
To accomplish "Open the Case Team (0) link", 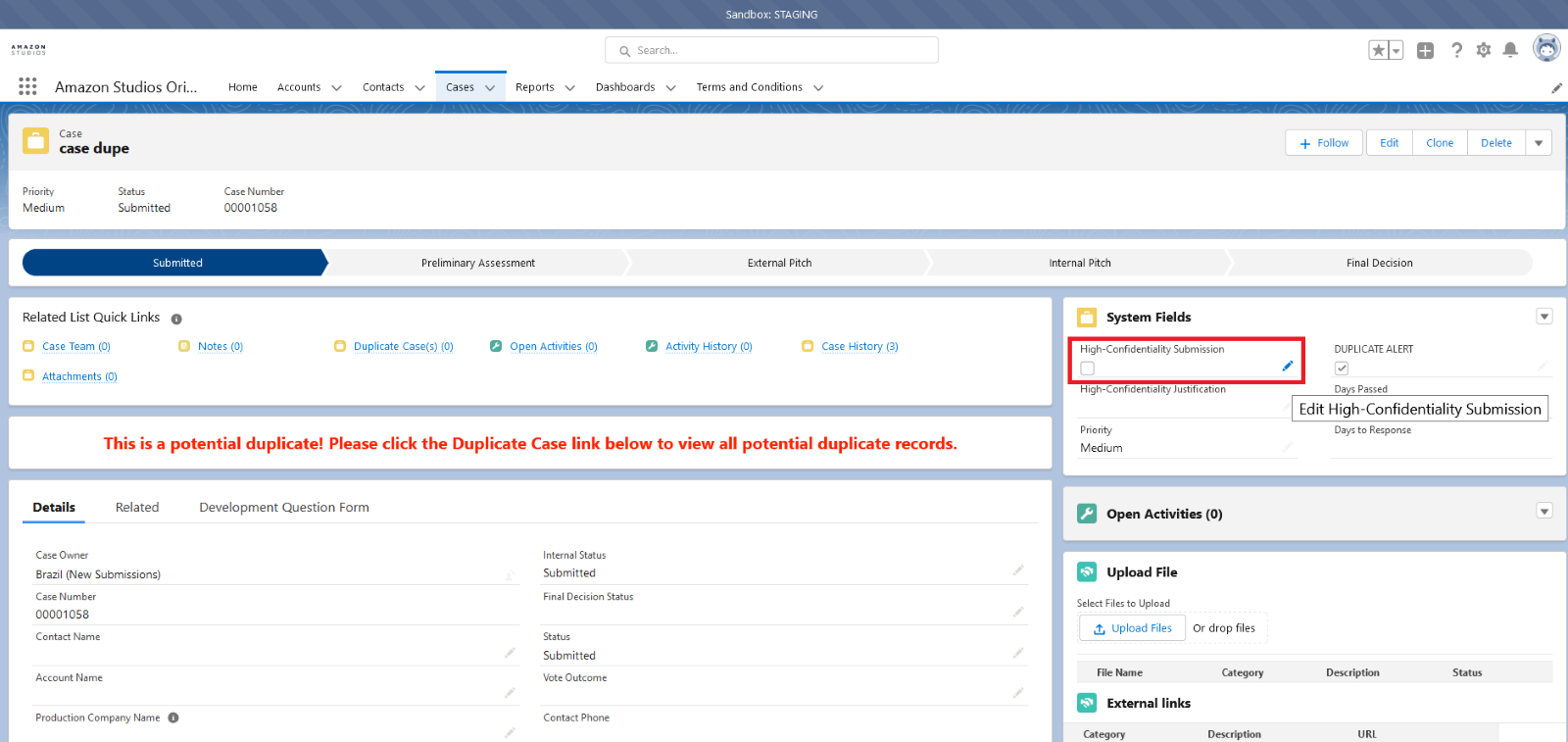I will (76, 346).
